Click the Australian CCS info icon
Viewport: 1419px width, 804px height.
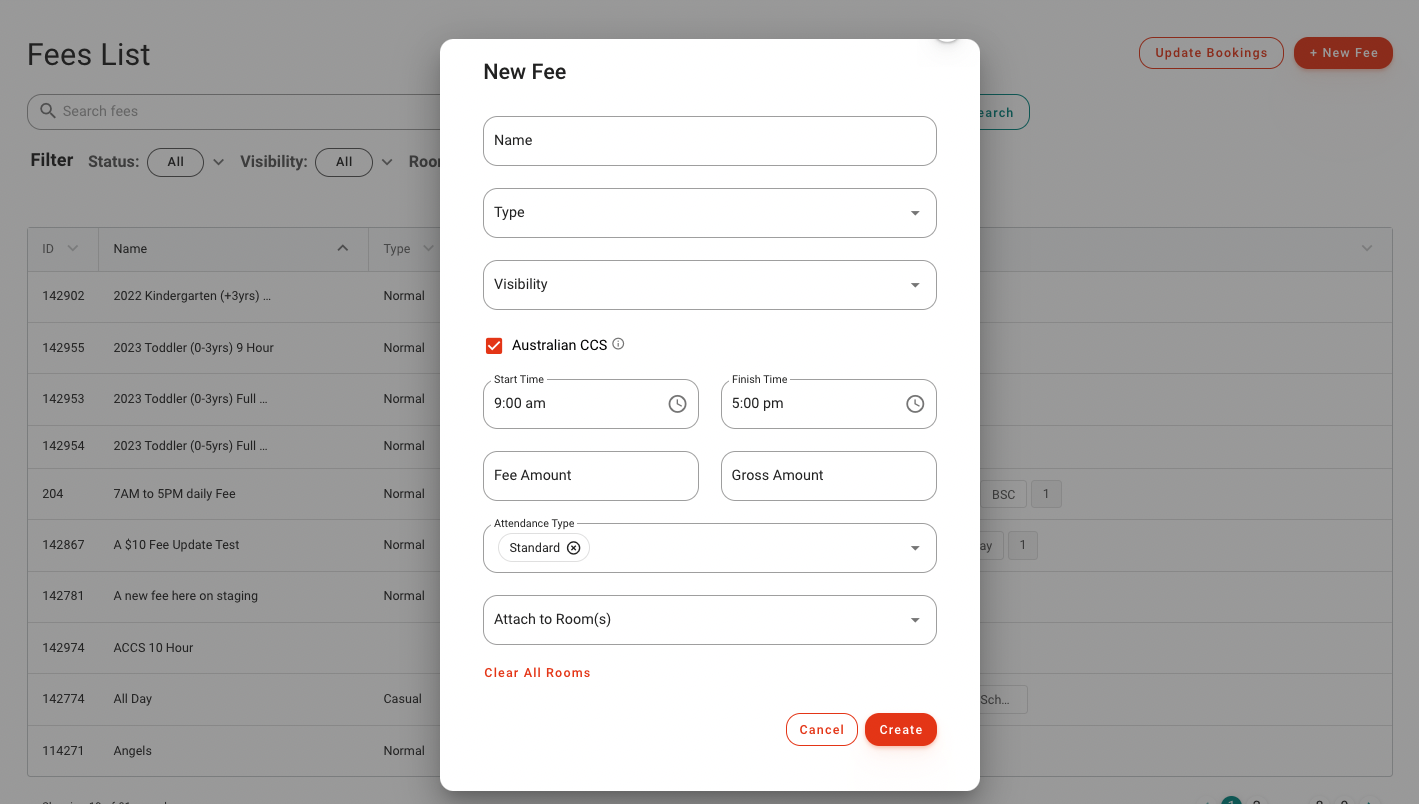click(618, 344)
